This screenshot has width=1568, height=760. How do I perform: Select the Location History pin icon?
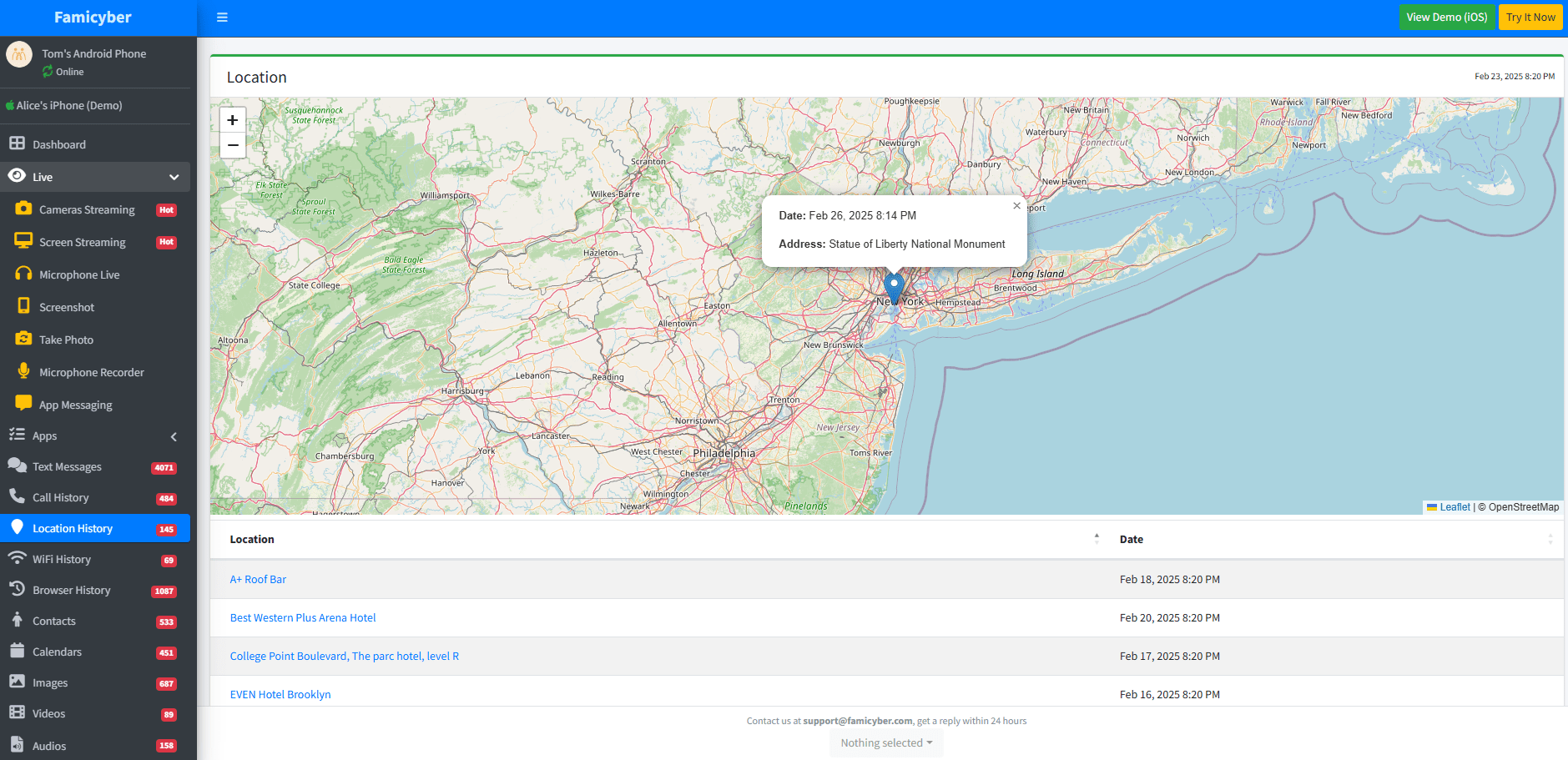coord(17,527)
